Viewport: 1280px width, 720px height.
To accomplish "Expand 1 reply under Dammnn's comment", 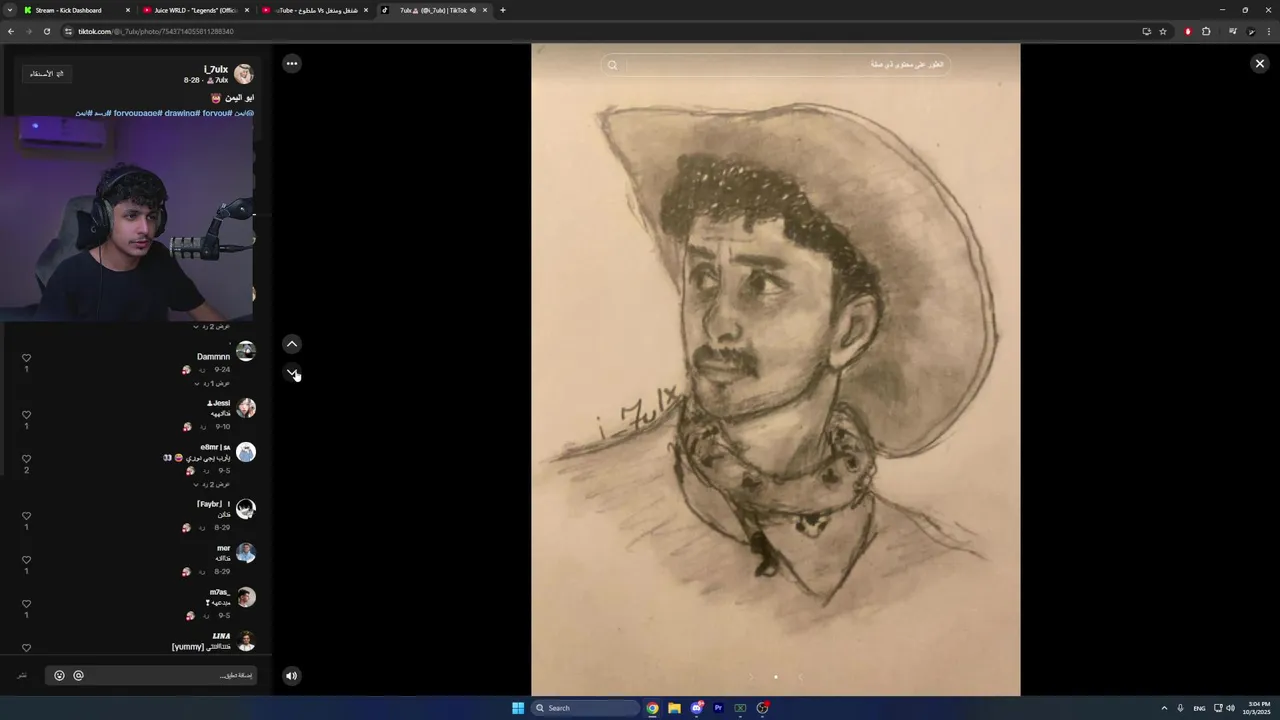I will pyautogui.click(x=212, y=383).
